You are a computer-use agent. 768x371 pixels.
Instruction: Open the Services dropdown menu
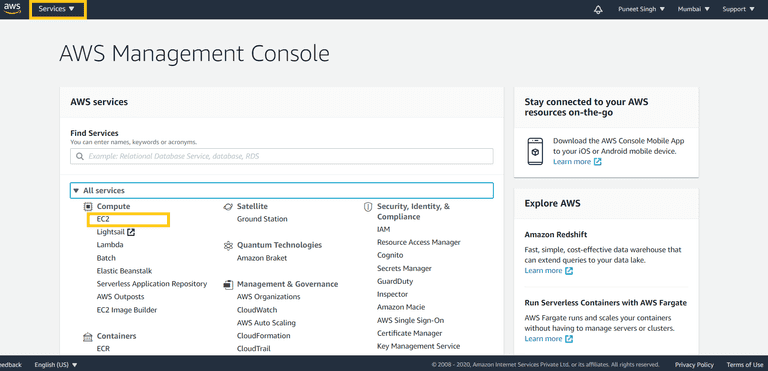57,9
